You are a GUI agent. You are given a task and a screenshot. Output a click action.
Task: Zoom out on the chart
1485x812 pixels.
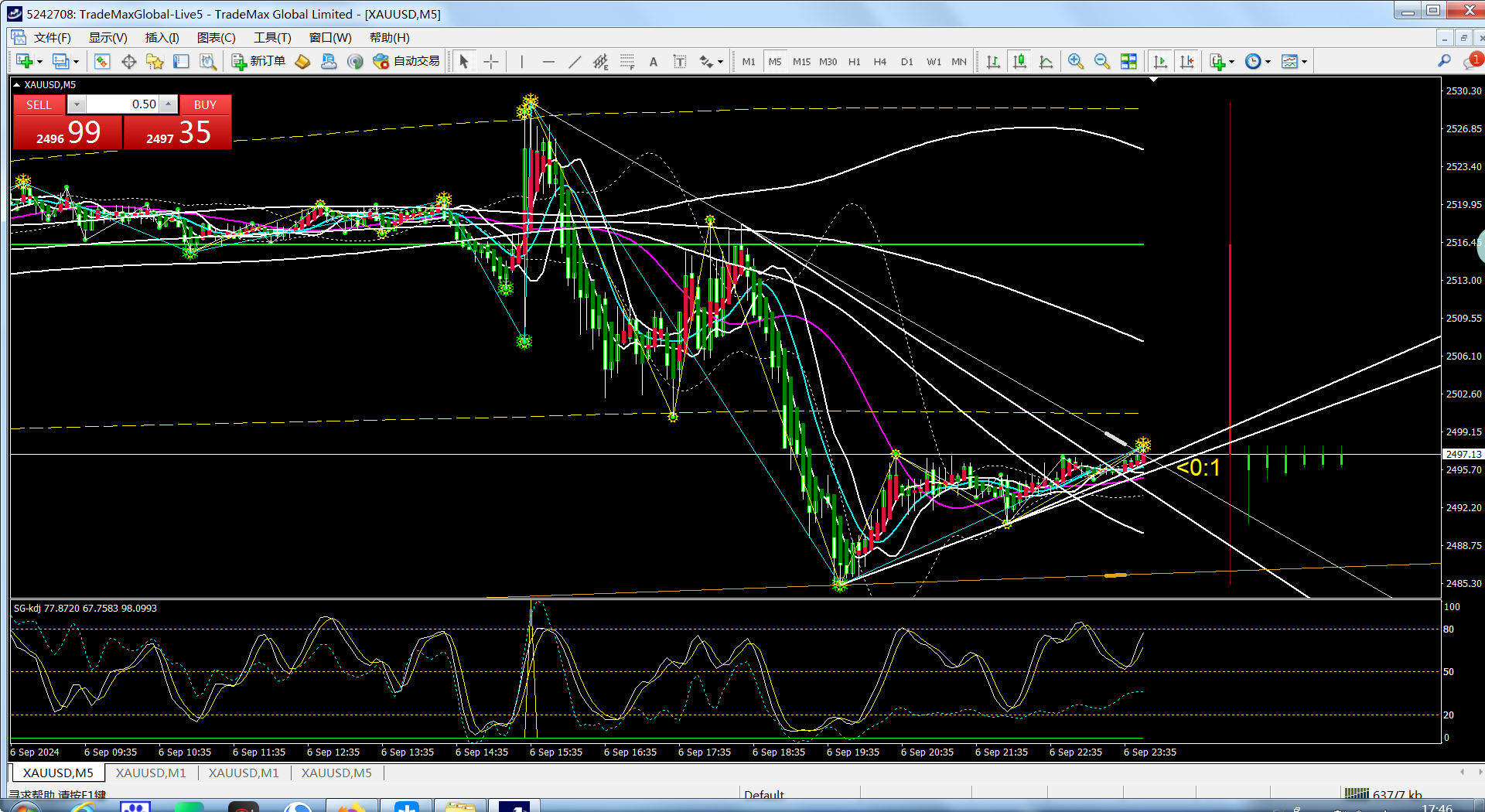(x=1102, y=62)
